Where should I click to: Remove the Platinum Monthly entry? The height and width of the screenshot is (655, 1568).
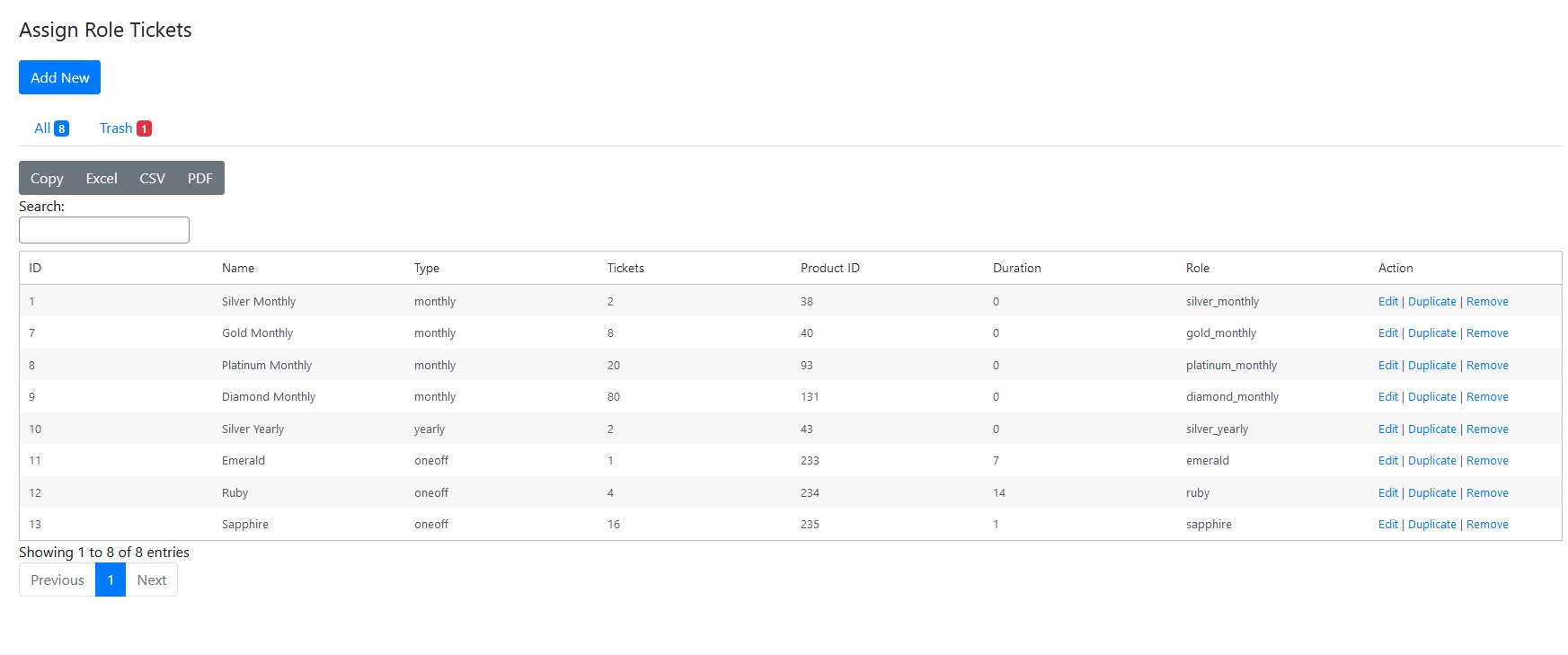[x=1487, y=366]
